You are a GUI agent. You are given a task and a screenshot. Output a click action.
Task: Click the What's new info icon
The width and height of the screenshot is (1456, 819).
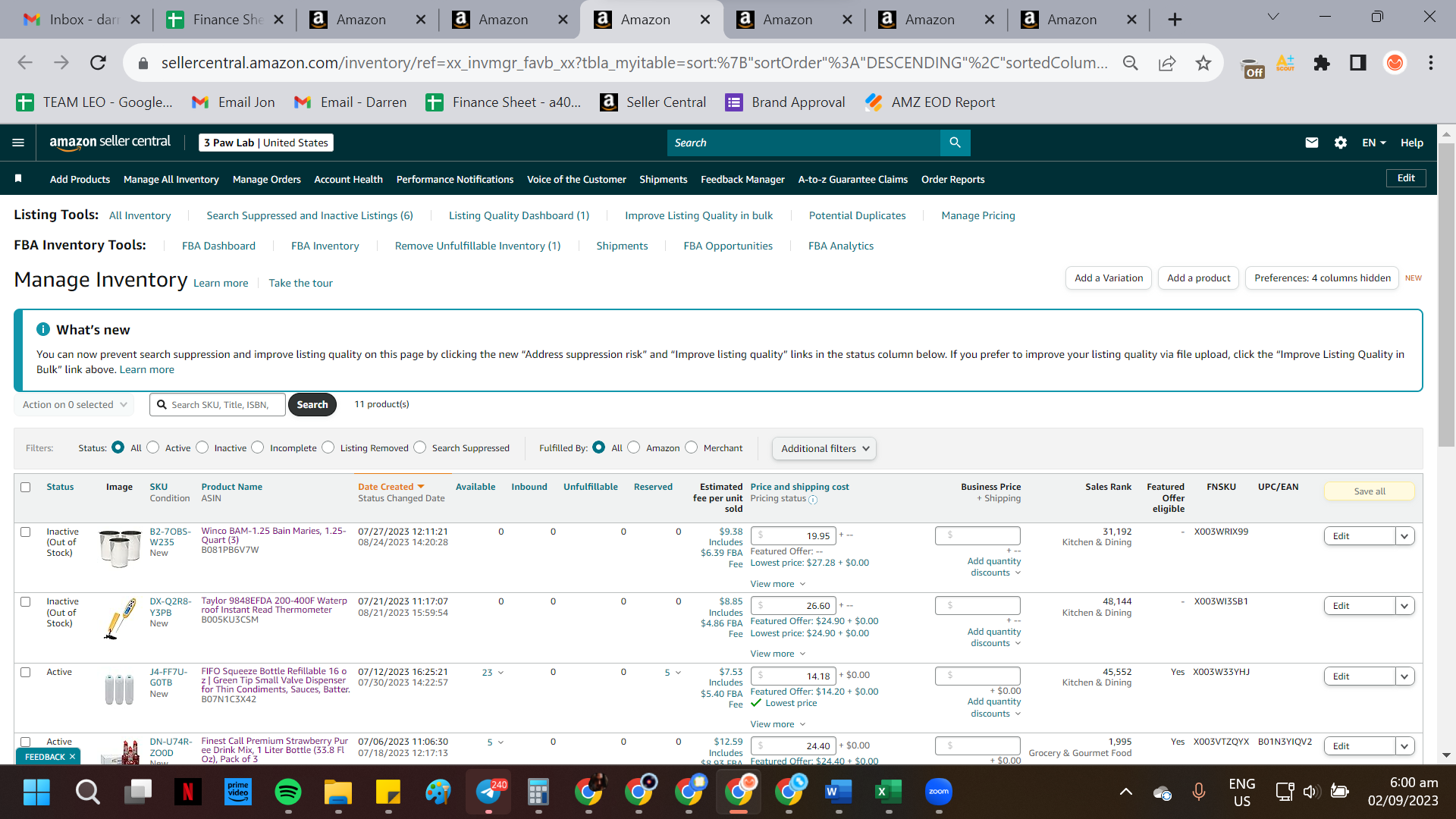click(43, 329)
